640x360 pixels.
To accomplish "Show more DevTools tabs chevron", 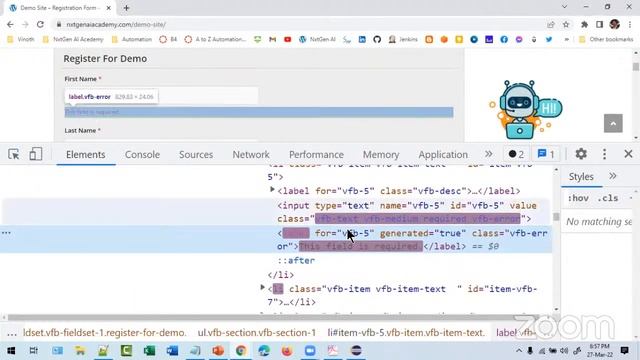I will 489,154.
